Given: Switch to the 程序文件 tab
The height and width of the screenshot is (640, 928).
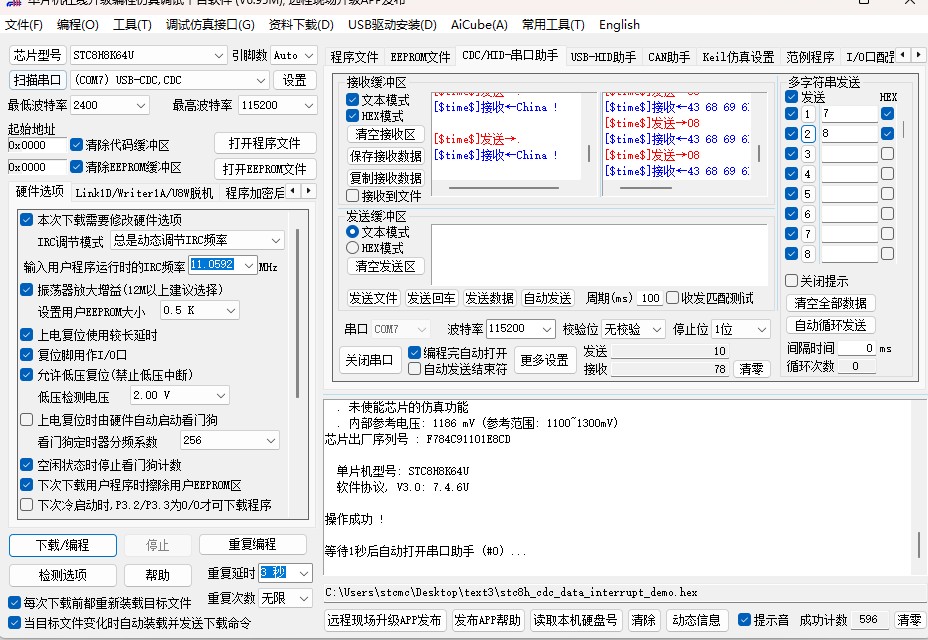Looking at the screenshot, I should coord(354,57).
